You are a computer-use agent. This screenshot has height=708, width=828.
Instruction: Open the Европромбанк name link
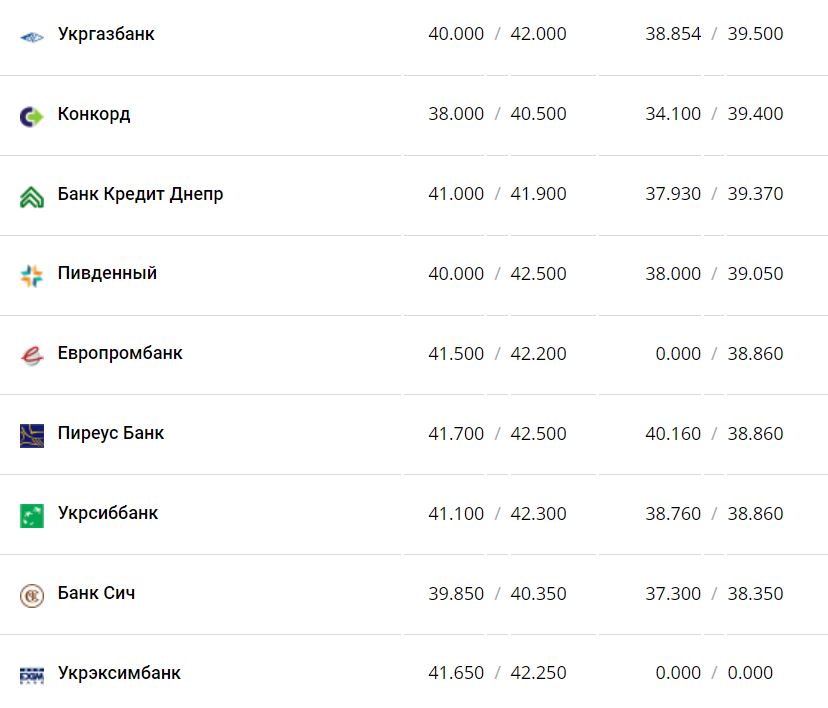(120, 353)
